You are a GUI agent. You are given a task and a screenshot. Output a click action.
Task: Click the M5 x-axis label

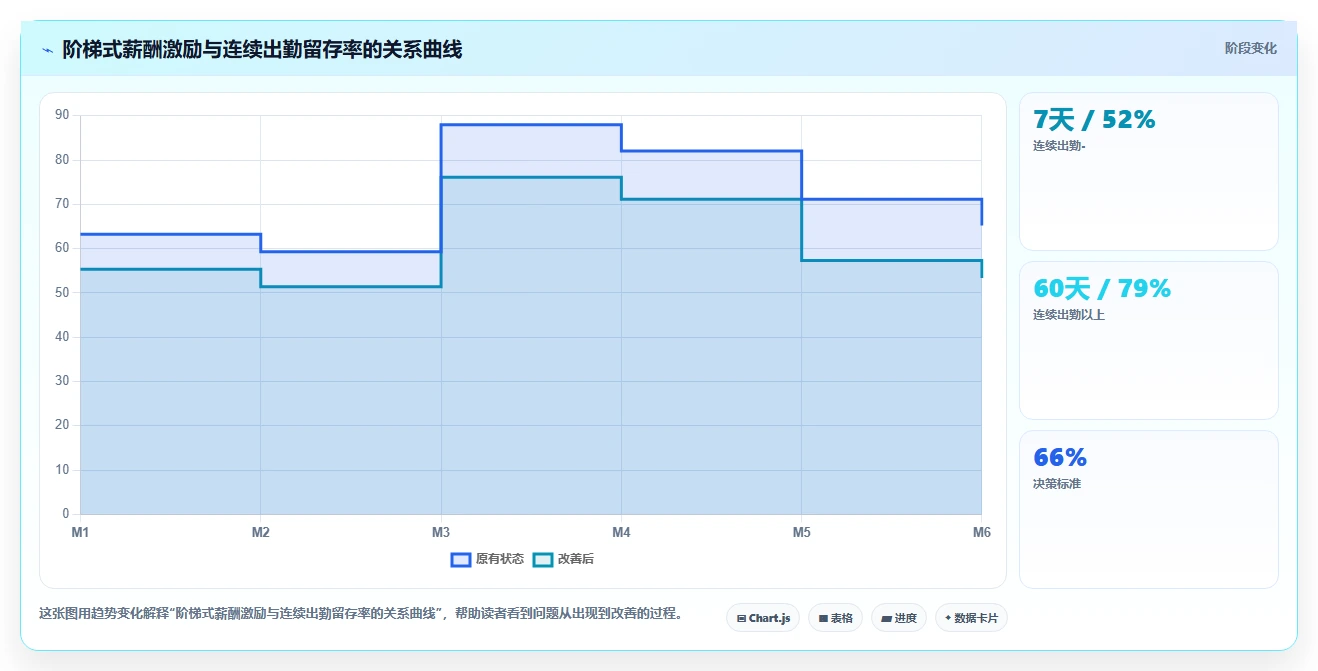pos(802,532)
